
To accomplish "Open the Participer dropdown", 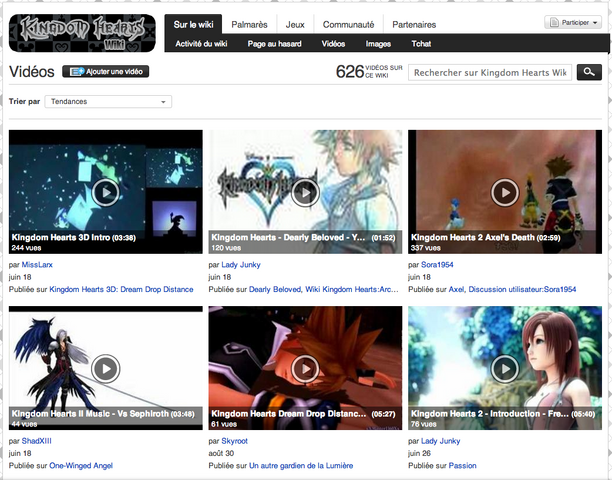I will point(573,23).
